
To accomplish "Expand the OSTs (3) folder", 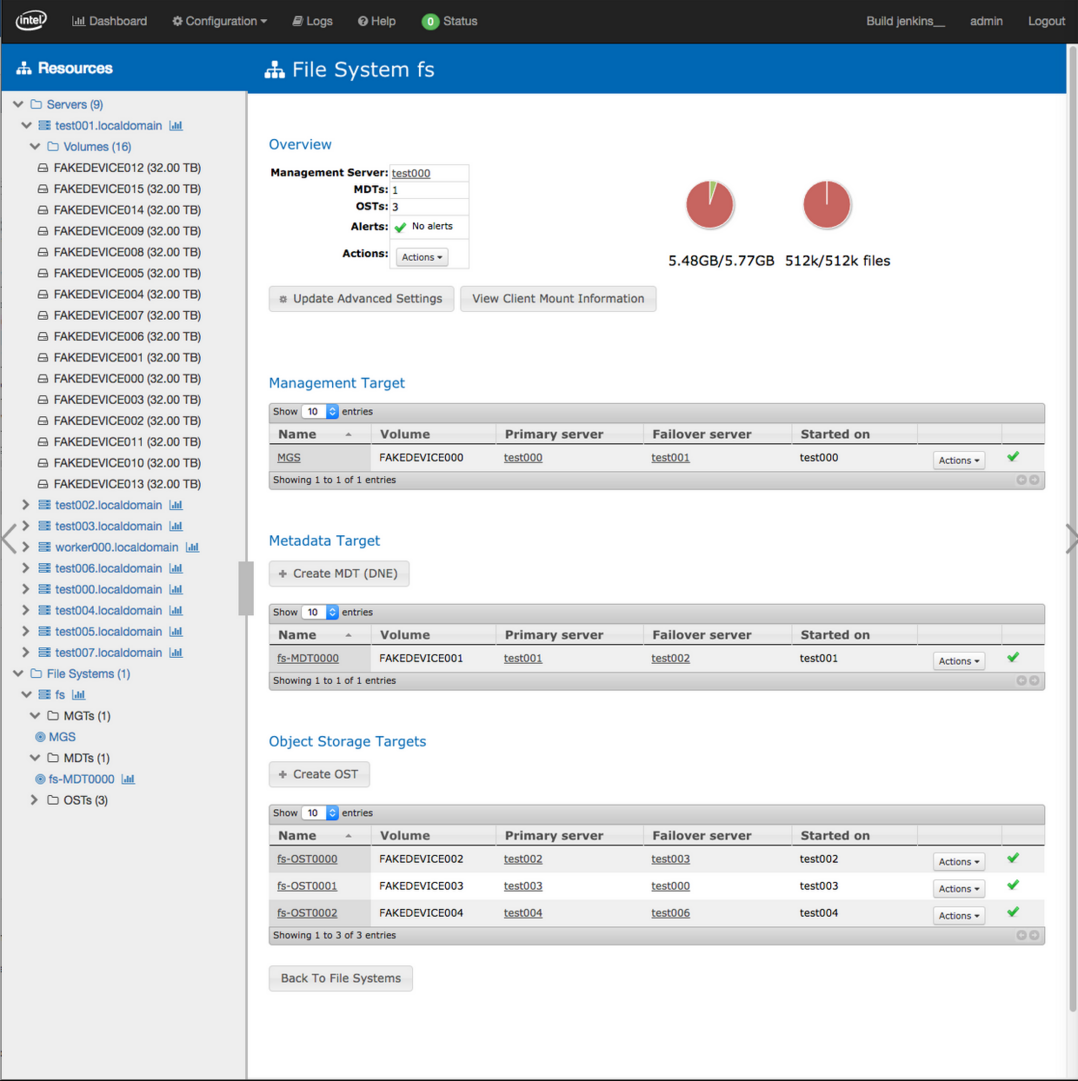I will [35, 800].
